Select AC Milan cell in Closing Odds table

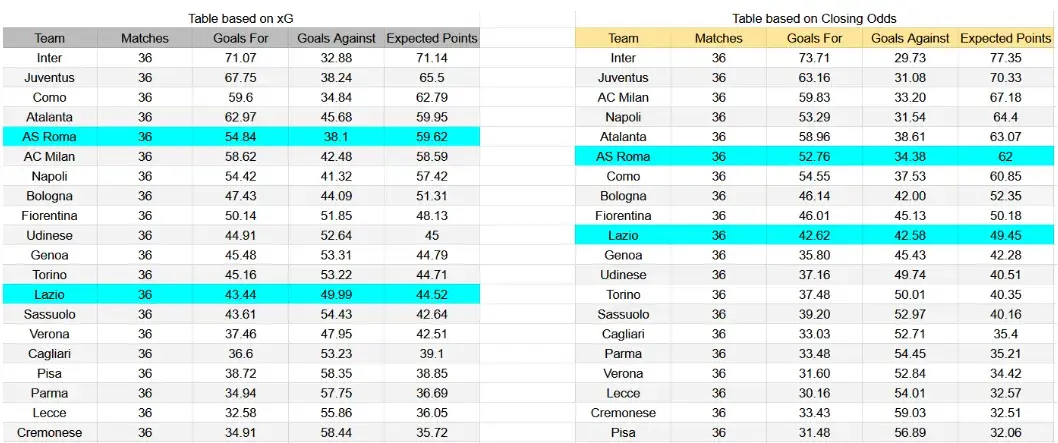[x=623, y=98]
